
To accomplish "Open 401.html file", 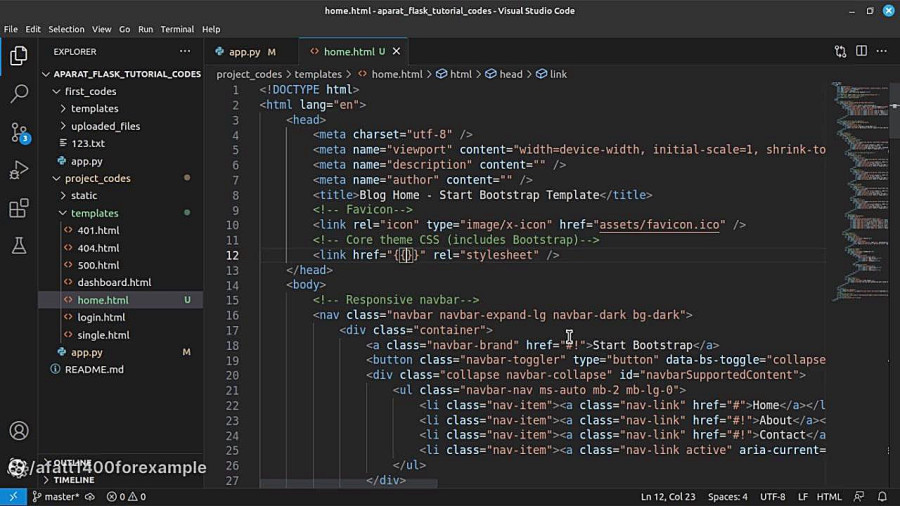I will click(x=98, y=230).
